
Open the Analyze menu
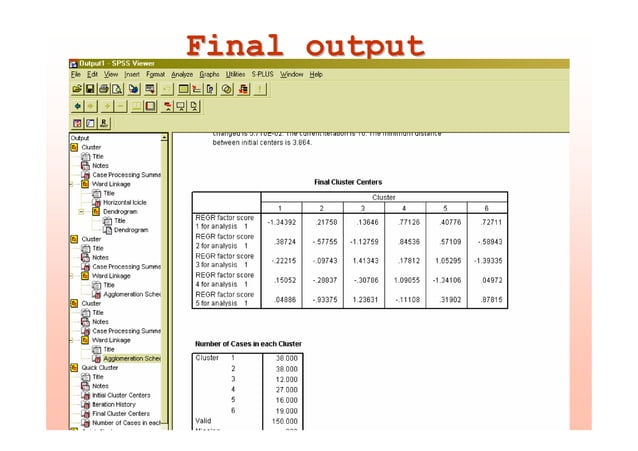point(182,74)
